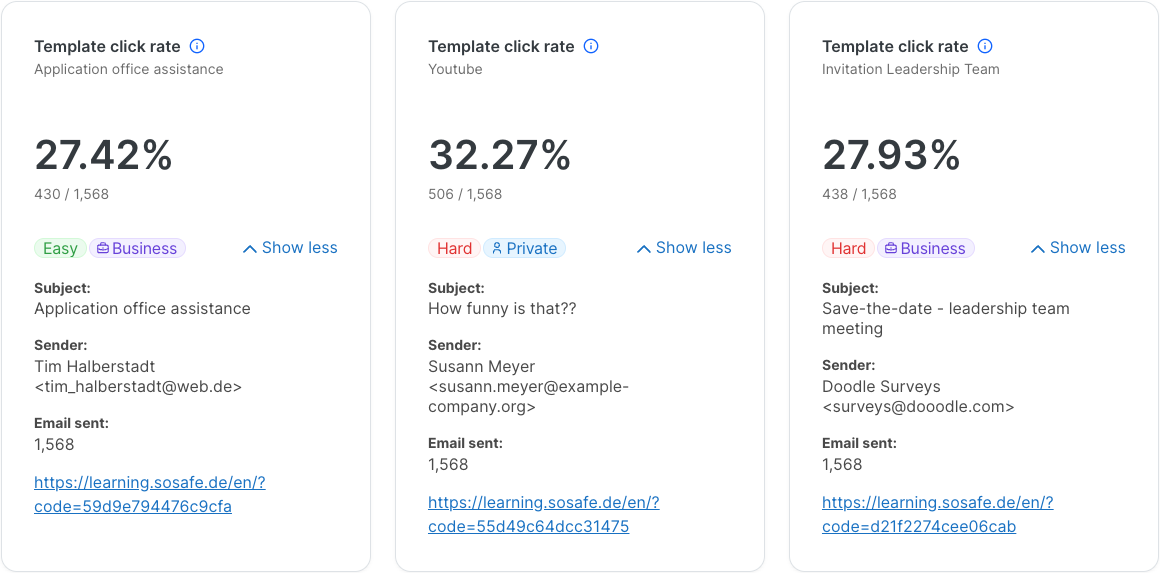
Task: Click briefcase icon in third card's Business tag
Action: click(x=890, y=248)
